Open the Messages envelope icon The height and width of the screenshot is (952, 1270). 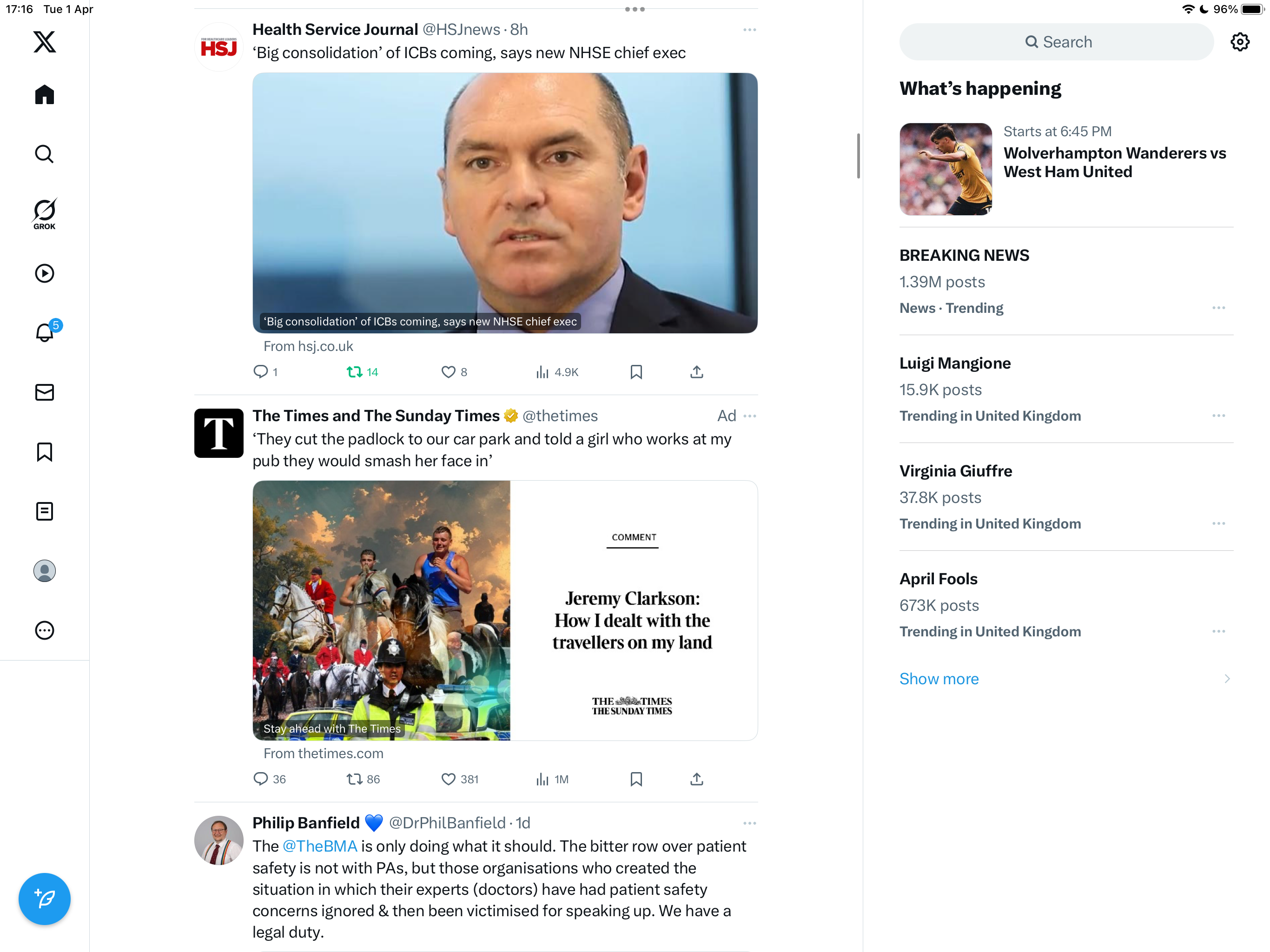(44, 392)
